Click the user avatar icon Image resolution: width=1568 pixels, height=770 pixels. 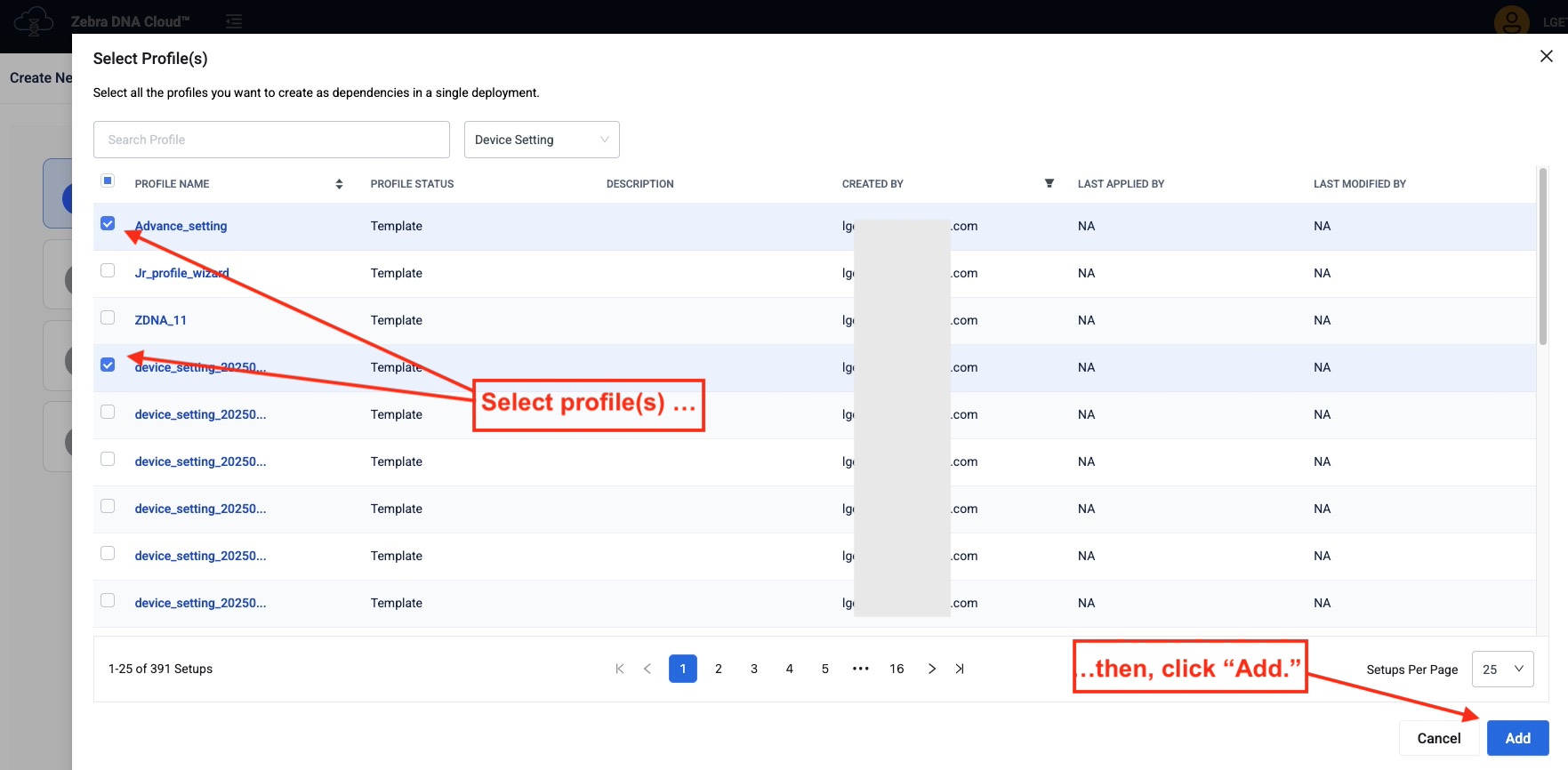[x=1511, y=20]
